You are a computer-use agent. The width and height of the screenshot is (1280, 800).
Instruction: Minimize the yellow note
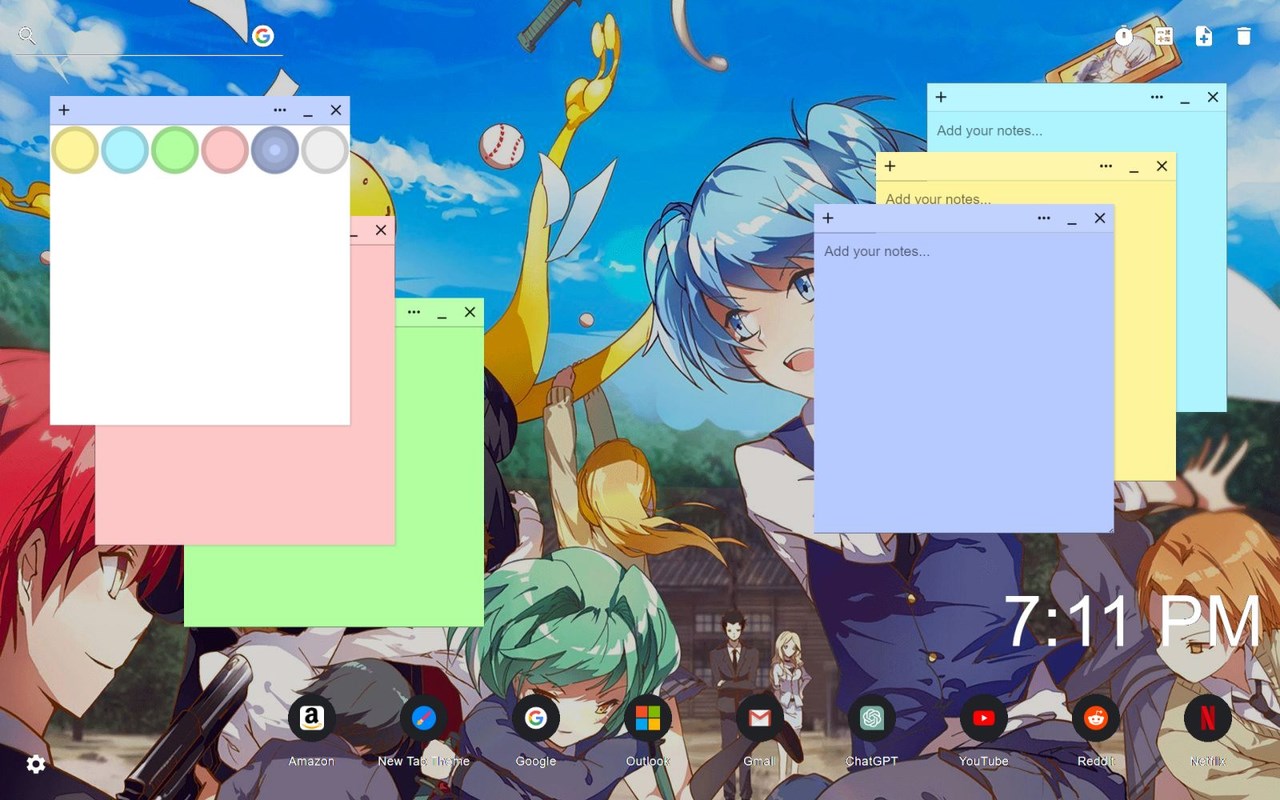click(x=1134, y=168)
